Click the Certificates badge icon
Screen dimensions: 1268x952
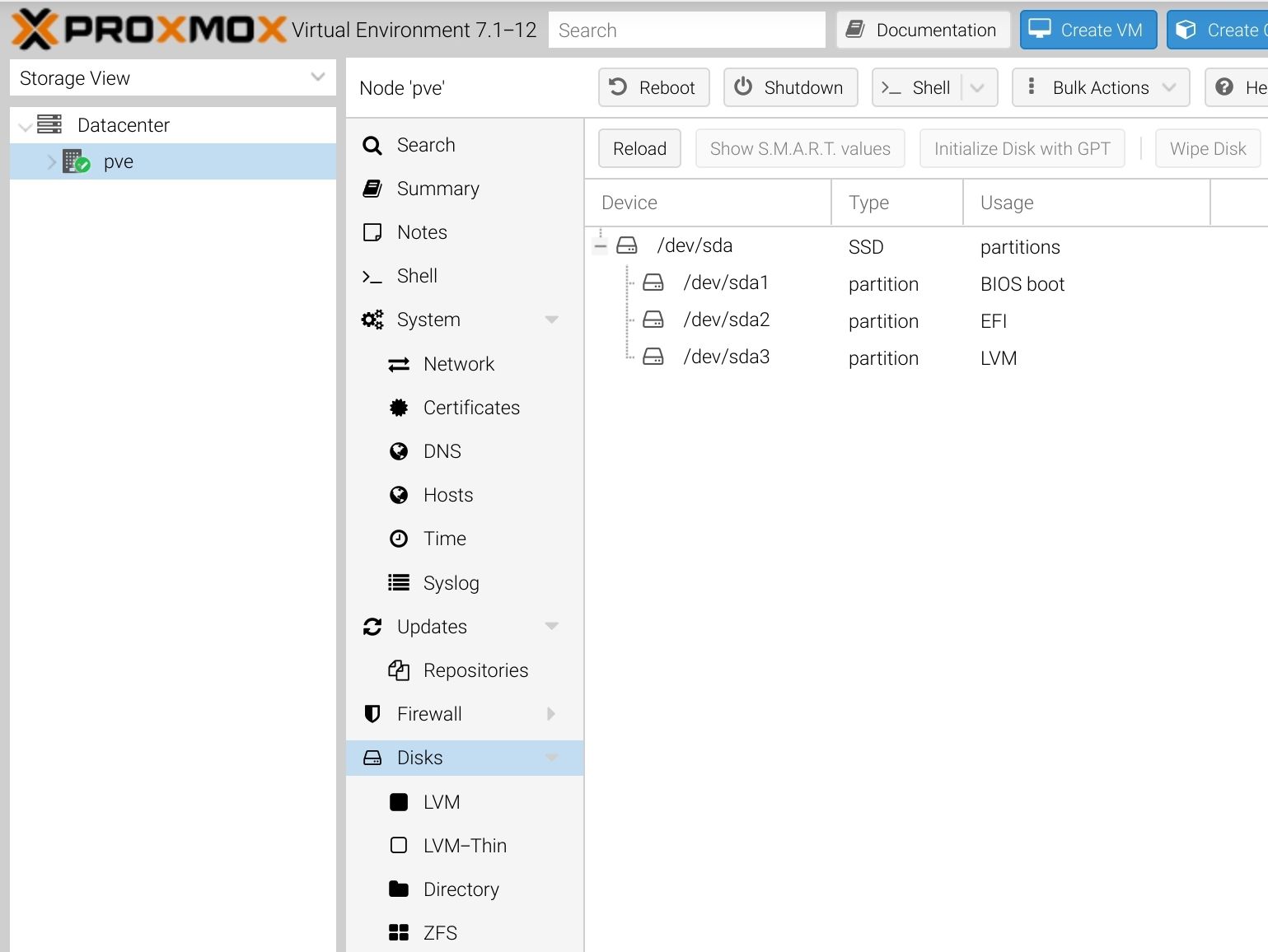point(399,408)
